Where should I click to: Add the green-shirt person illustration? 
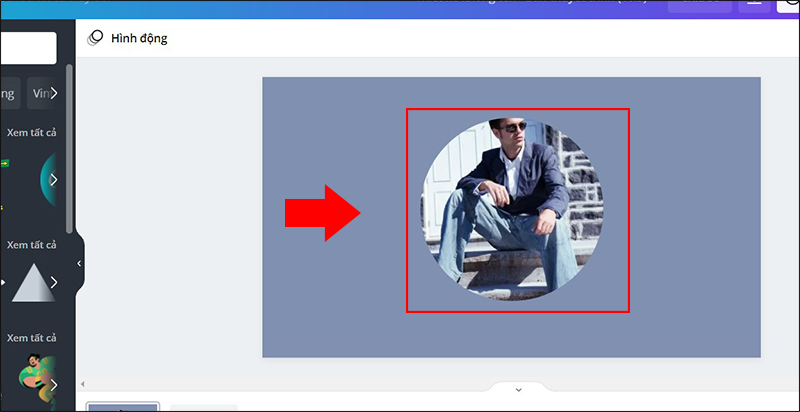(x=36, y=382)
